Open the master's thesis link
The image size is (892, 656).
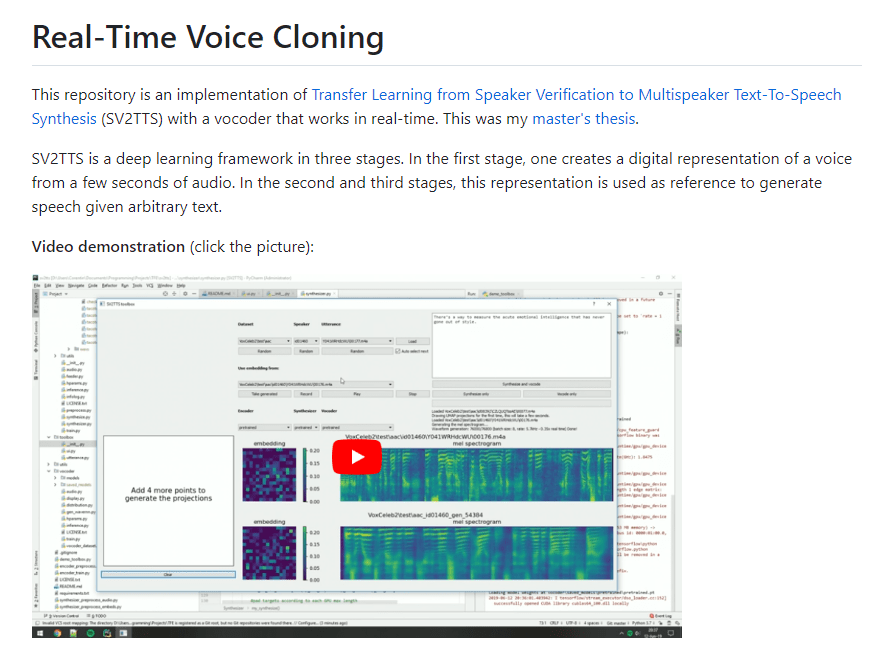(584, 118)
